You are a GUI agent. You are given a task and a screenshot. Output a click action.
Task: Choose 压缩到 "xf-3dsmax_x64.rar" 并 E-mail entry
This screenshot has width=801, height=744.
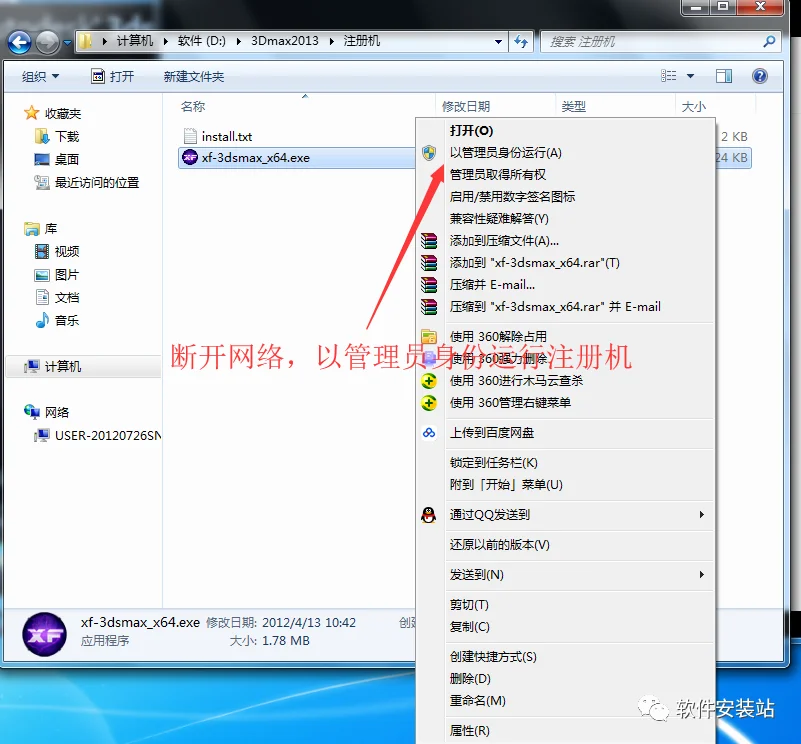pos(566,307)
